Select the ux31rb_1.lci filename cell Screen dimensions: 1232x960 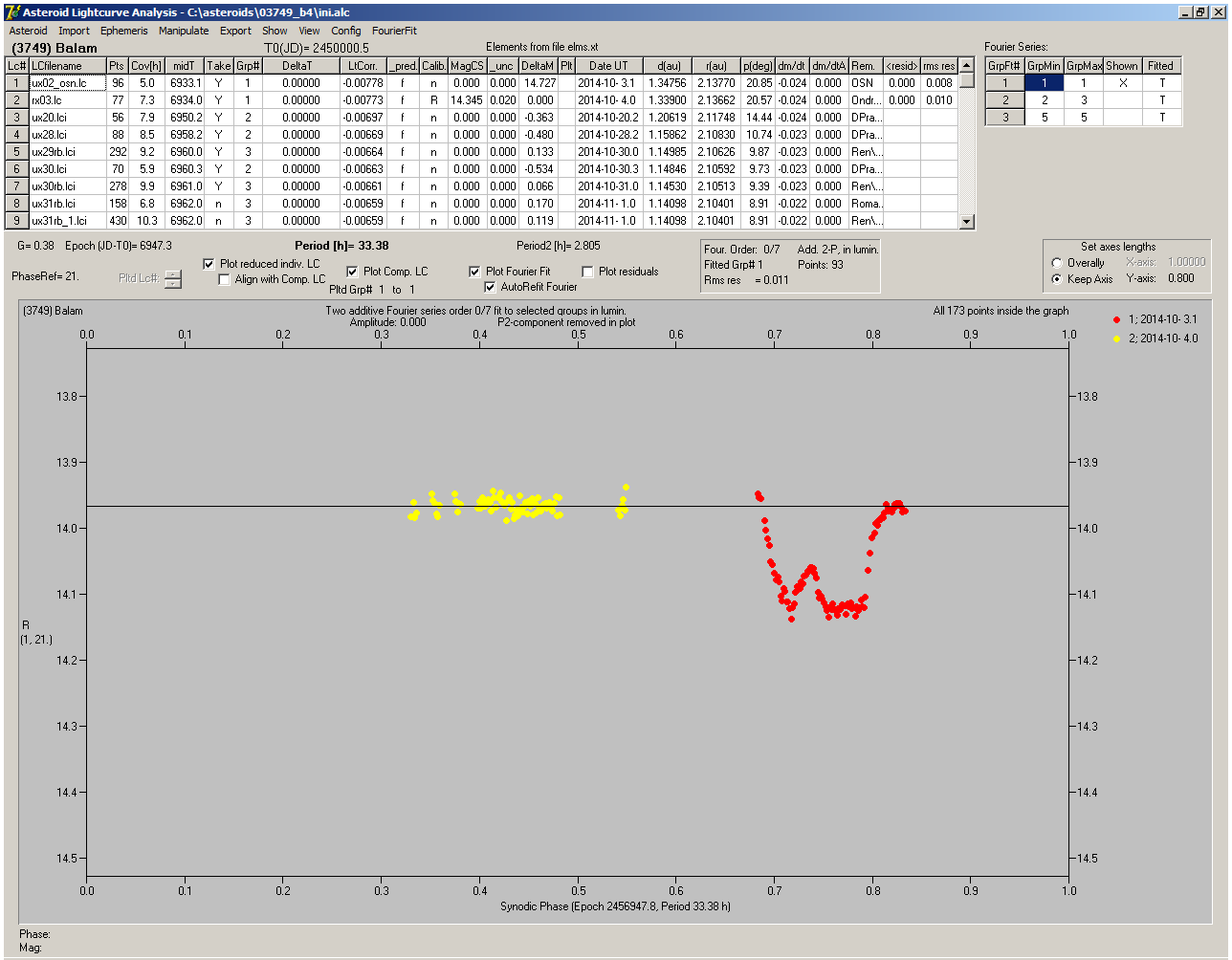(x=67, y=221)
